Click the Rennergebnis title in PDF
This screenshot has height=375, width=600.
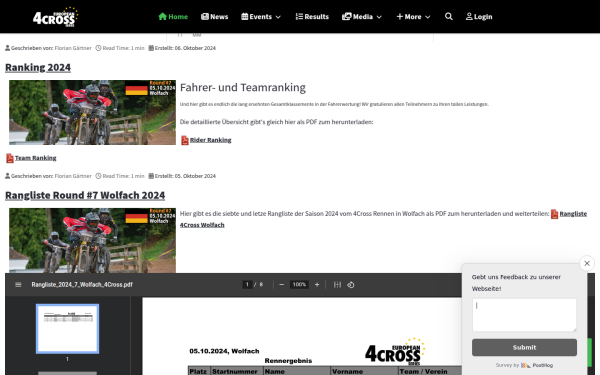288,361
